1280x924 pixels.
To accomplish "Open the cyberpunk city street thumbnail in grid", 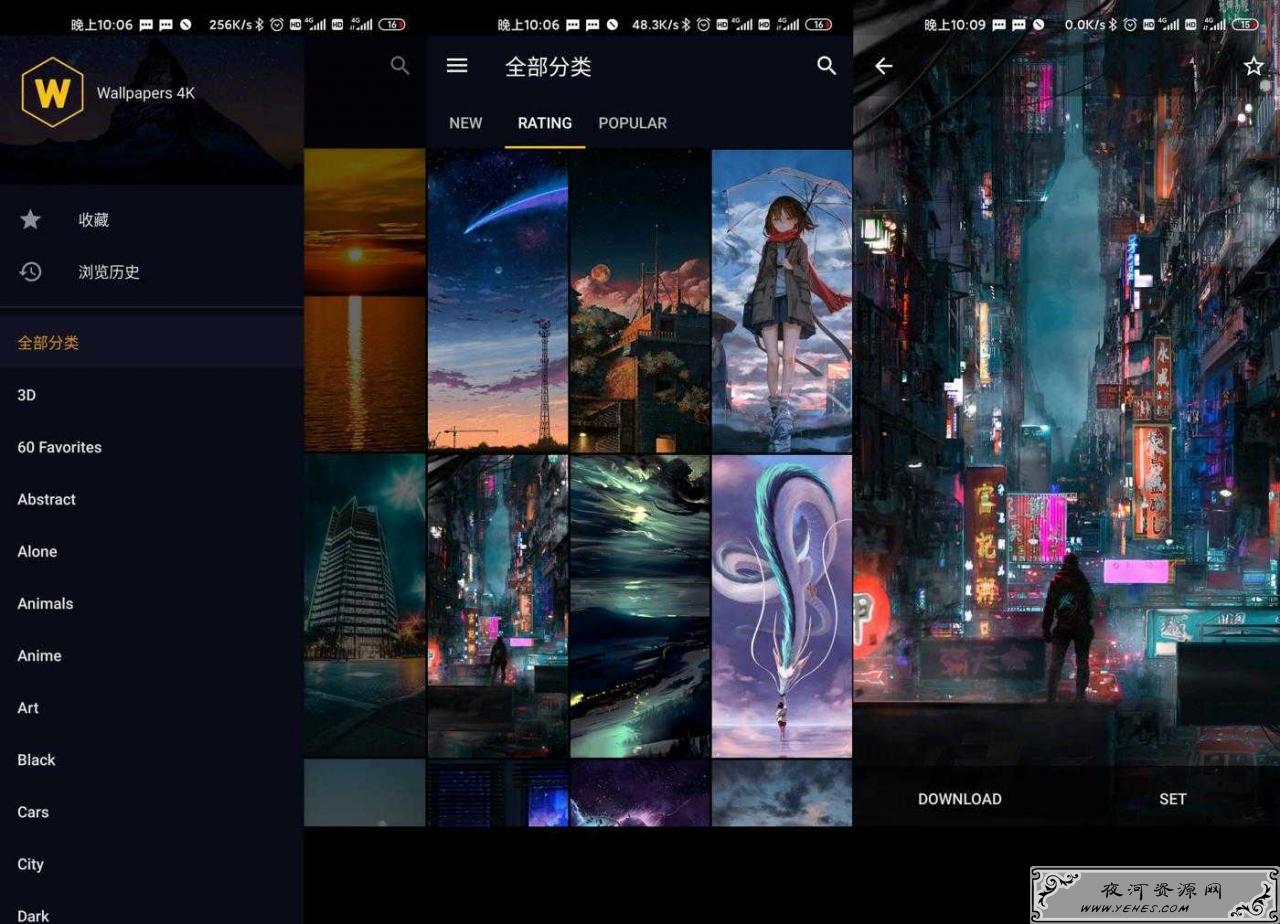I will [498, 606].
